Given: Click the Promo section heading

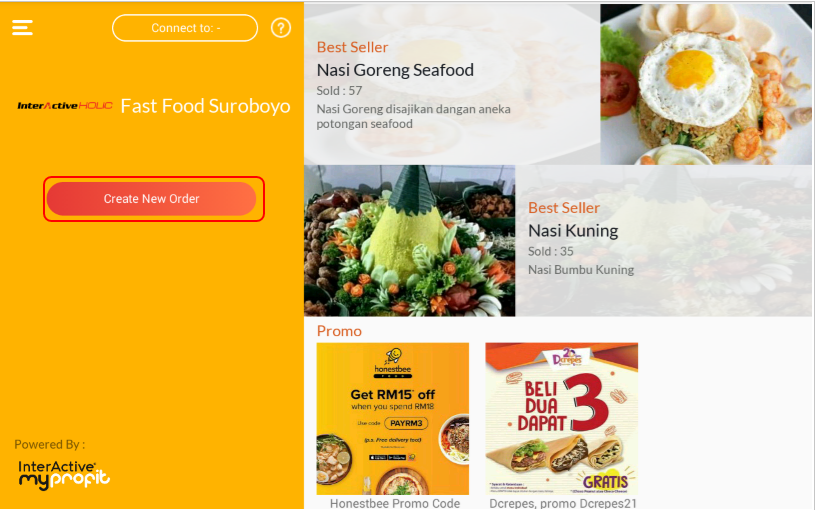Looking at the screenshot, I should 339,331.
